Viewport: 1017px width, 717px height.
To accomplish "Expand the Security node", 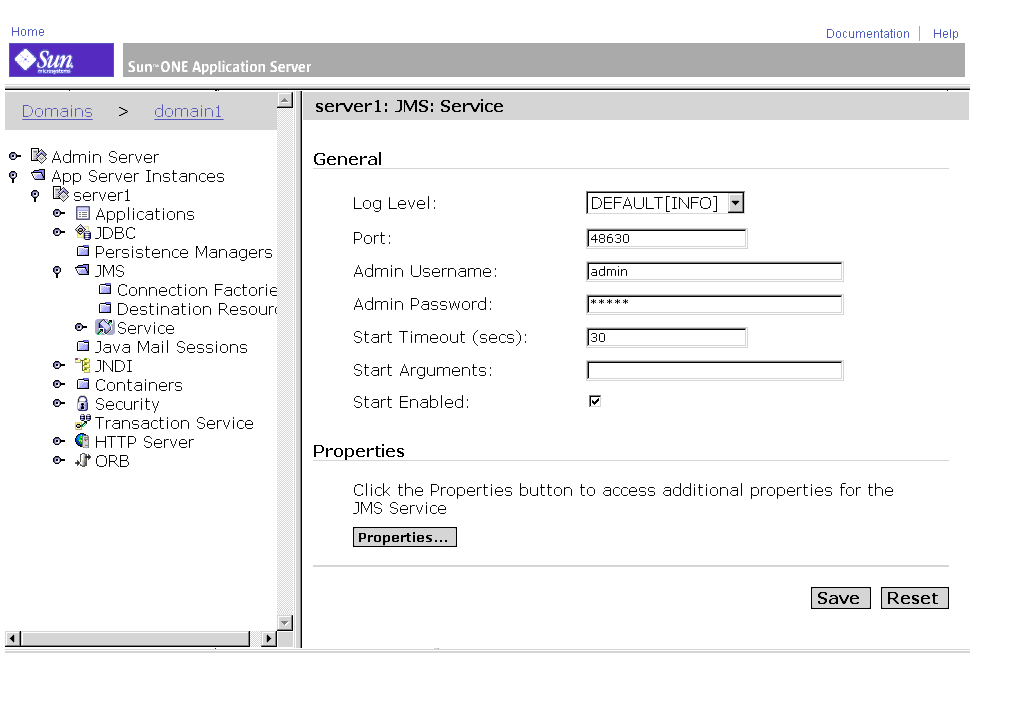I will 58,403.
